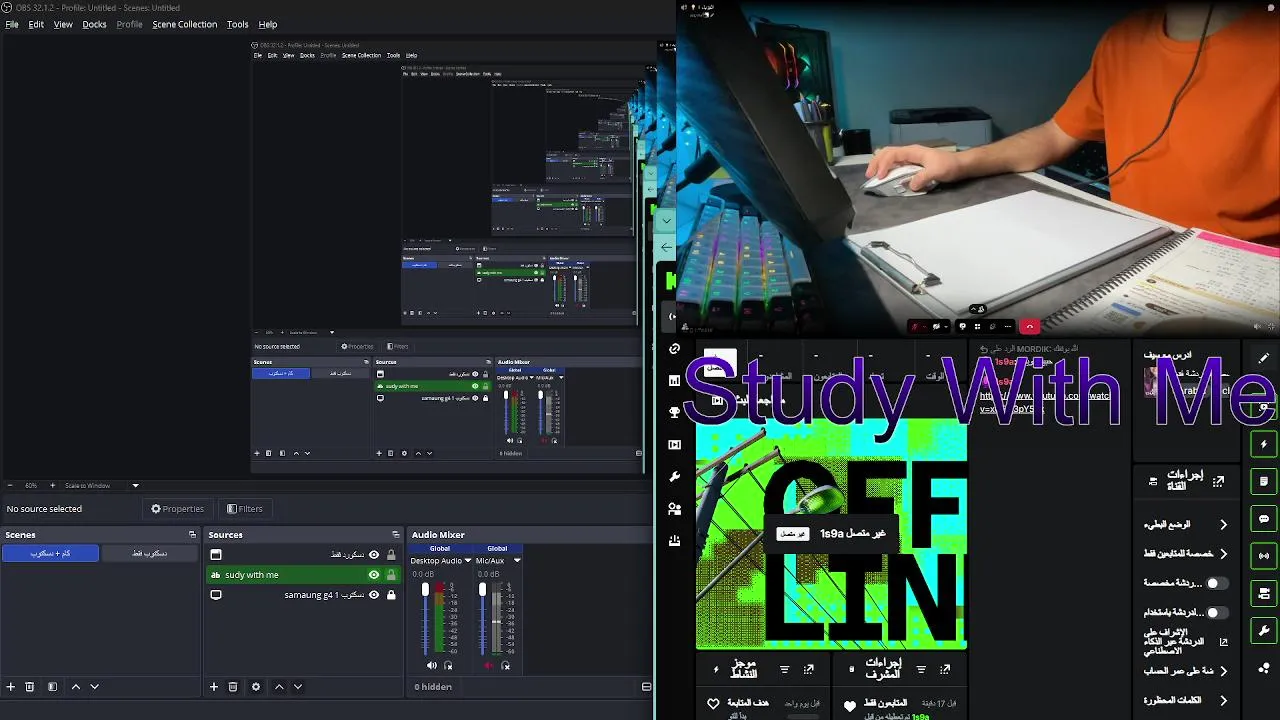
Task: Hide the 'samaung g4 1' source
Action: click(374, 595)
